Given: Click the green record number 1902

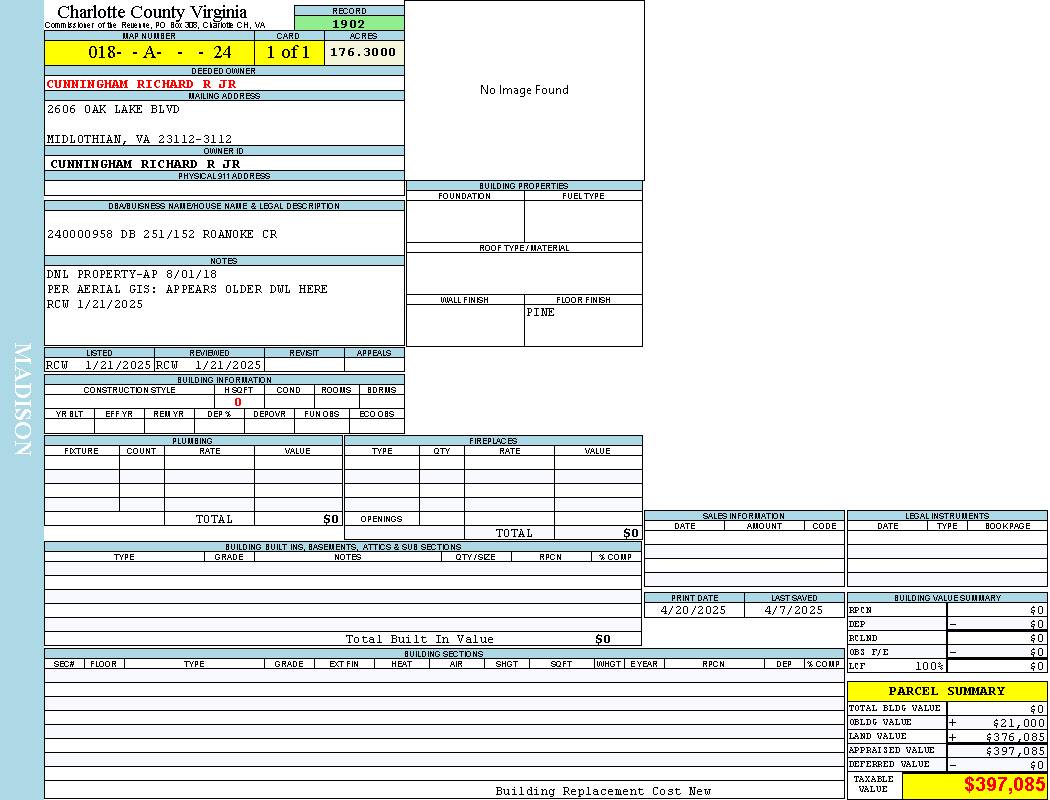Looking at the screenshot, I should tap(349, 24).
